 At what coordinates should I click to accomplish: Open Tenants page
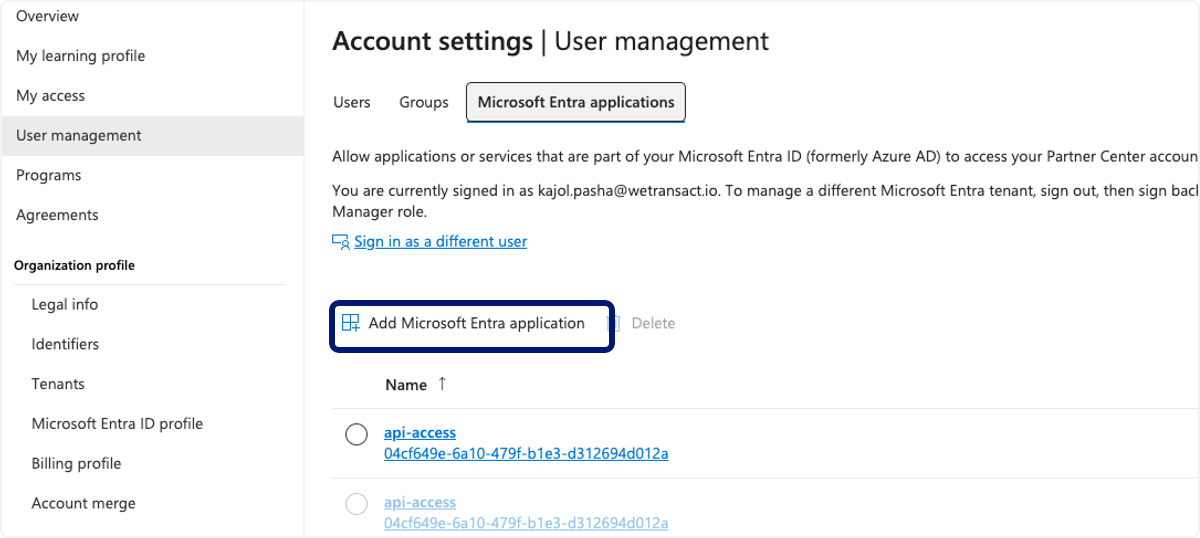coord(58,384)
